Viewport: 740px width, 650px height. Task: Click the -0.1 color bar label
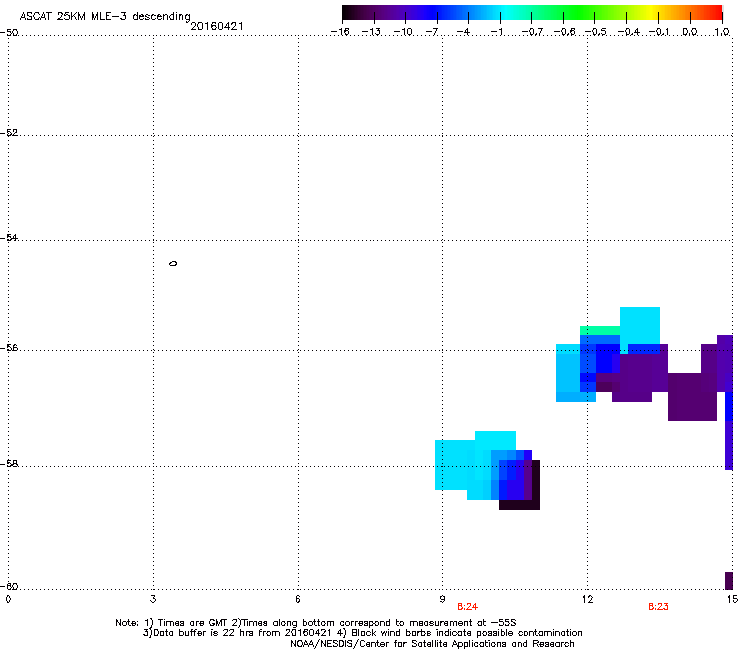[x=659, y=32]
